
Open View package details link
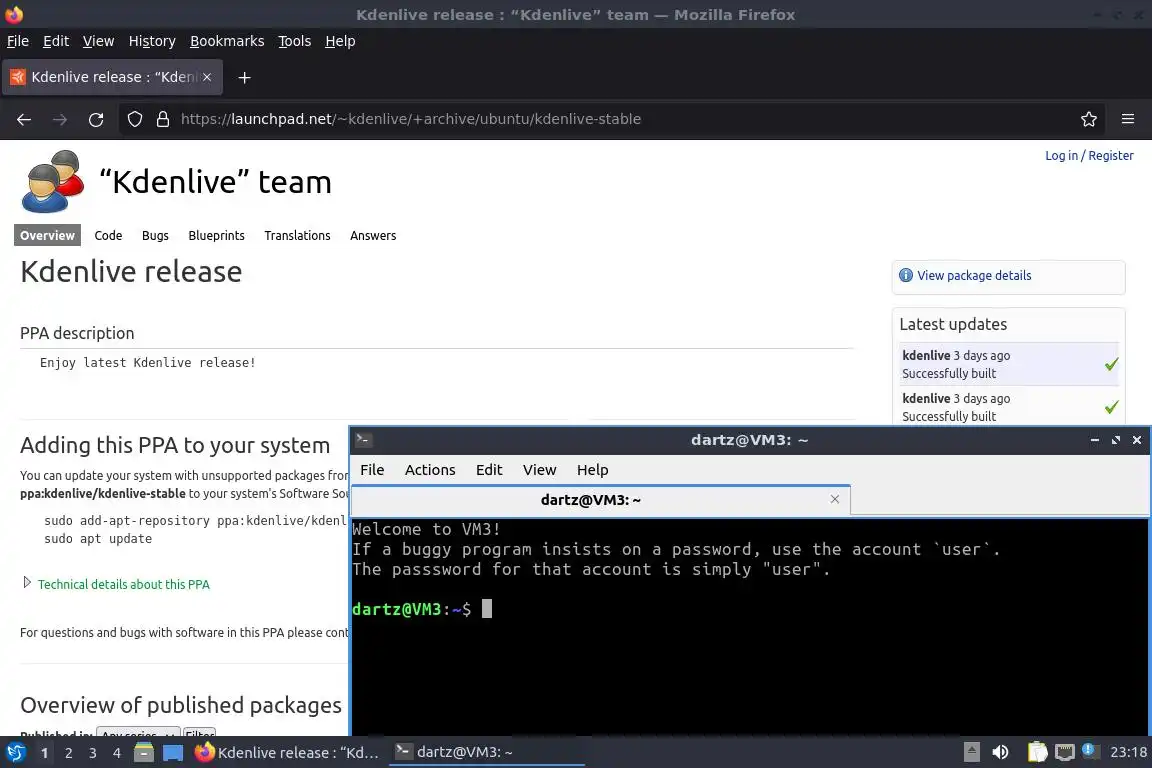tap(973, 275)
